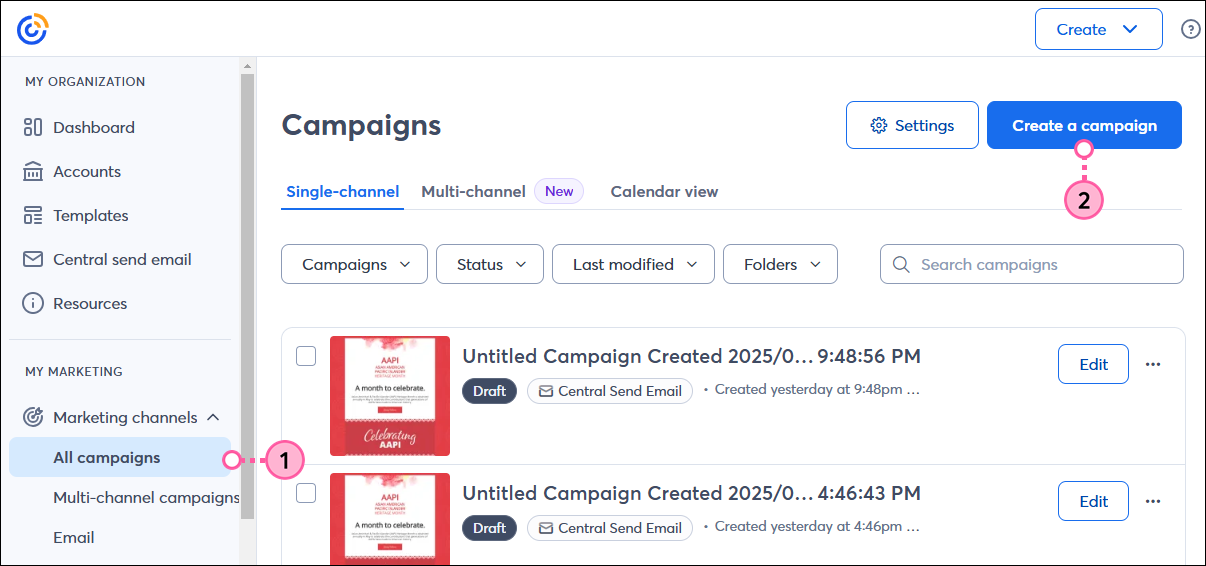Click the Resources info icon
The width and height of the screenshot is (1206, 566).
coord(33,303)
